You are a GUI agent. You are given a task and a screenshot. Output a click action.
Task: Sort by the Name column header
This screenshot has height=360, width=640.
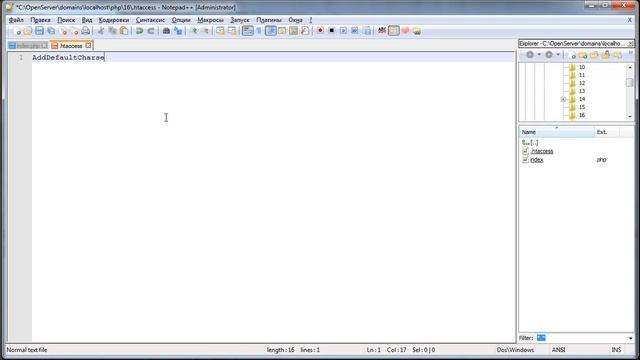pyautogui.click(x=557, y=132)
